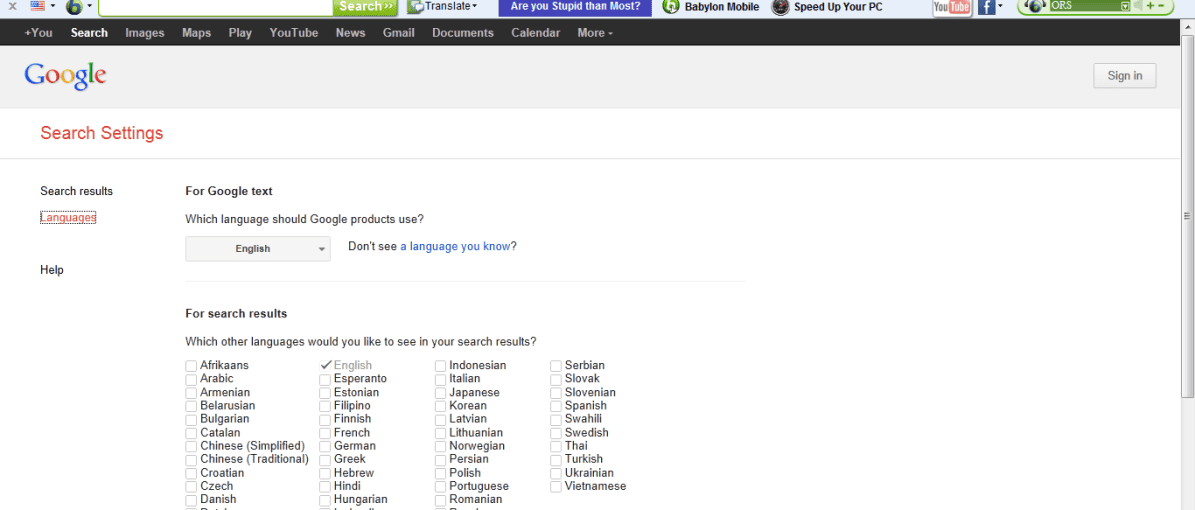This screenshot has width=1195, height=510.
Task: Open the ORS radio station dropdown
Action: pos(1125,6)
